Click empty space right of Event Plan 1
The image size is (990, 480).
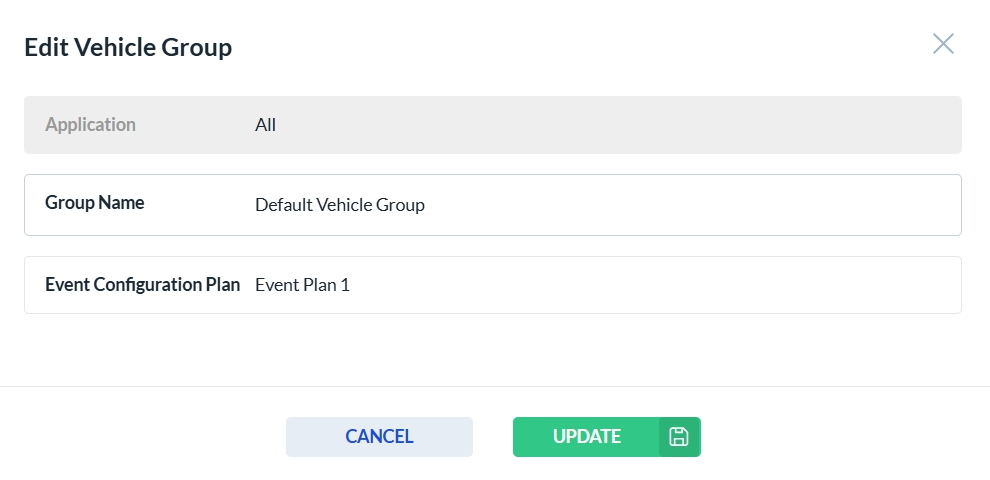click(x=650, y=285)
